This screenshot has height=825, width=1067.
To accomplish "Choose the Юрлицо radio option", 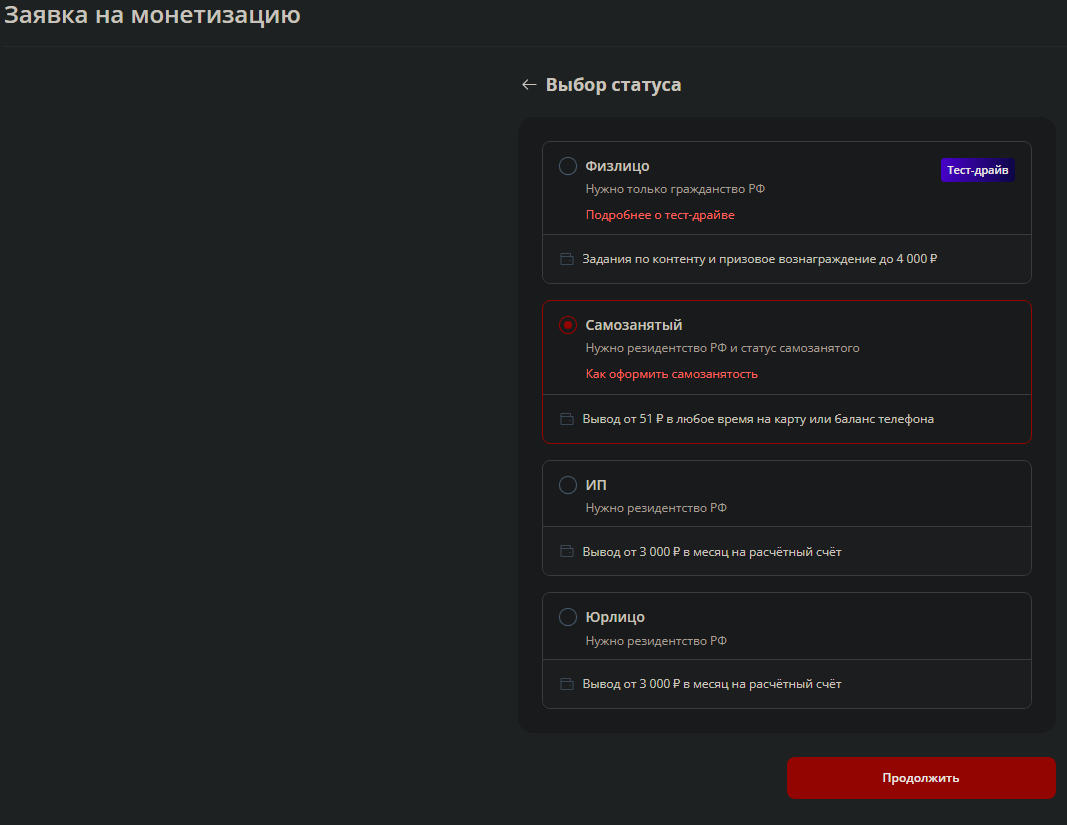I will pos(568,617).
